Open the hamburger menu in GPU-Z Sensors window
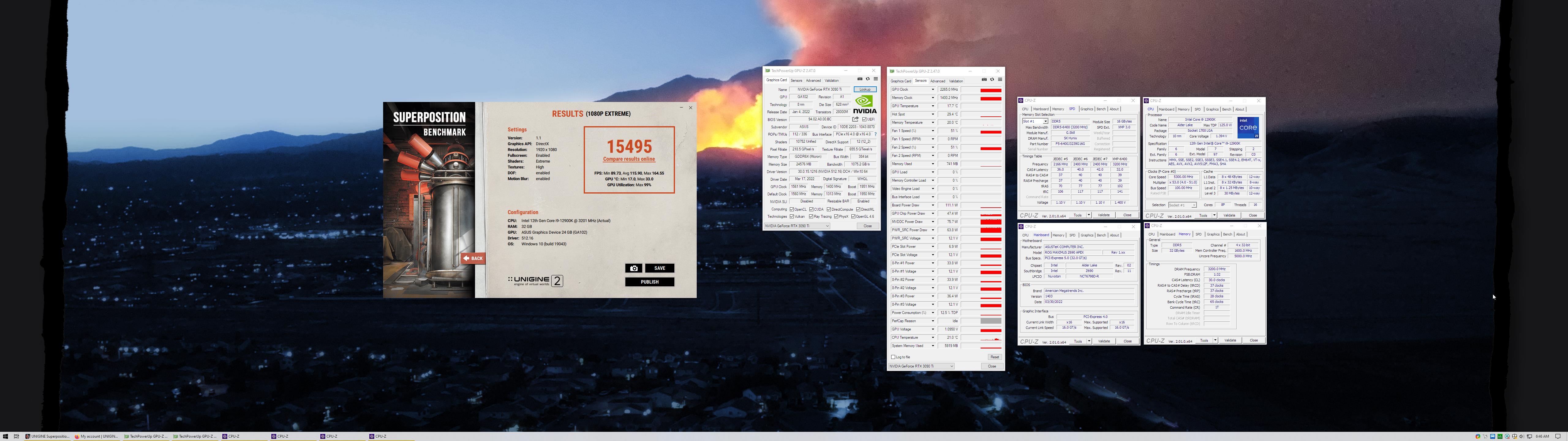This screenshot has width=1568, height=441. (x=1000, y=80)
